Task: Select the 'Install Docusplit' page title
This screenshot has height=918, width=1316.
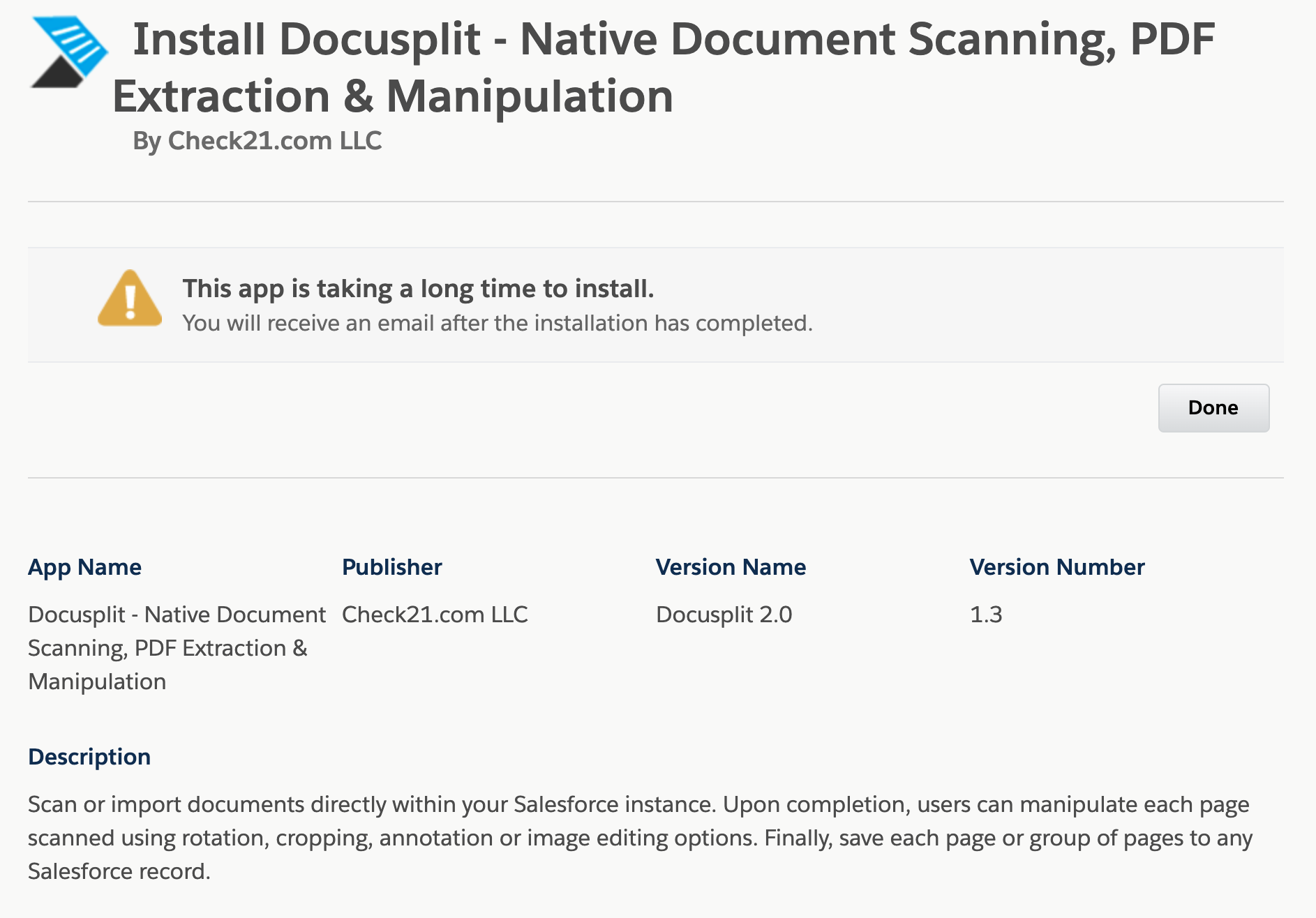Action: [664, 67]
